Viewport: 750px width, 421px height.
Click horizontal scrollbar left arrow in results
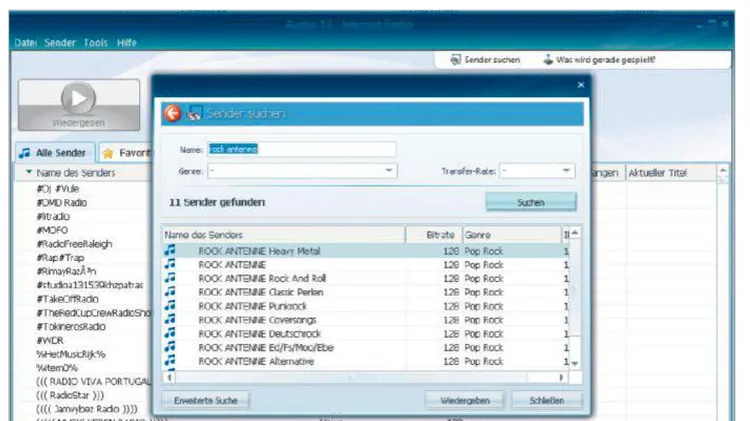(169, 377)
